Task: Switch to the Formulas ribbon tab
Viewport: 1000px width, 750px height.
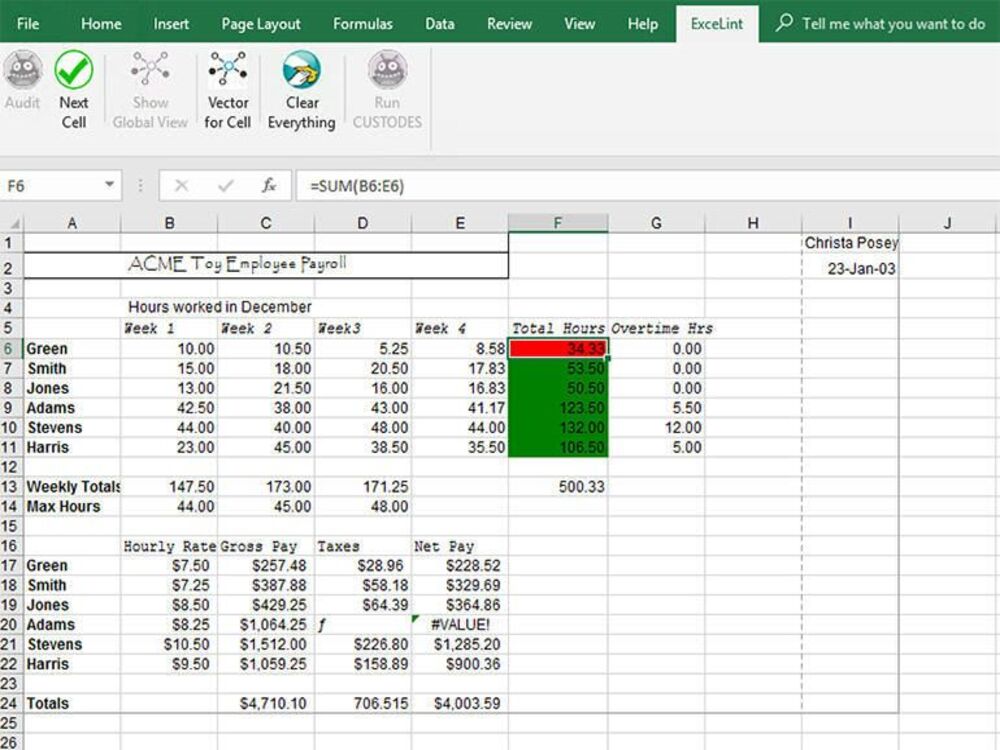Action: tap(362, 23)
